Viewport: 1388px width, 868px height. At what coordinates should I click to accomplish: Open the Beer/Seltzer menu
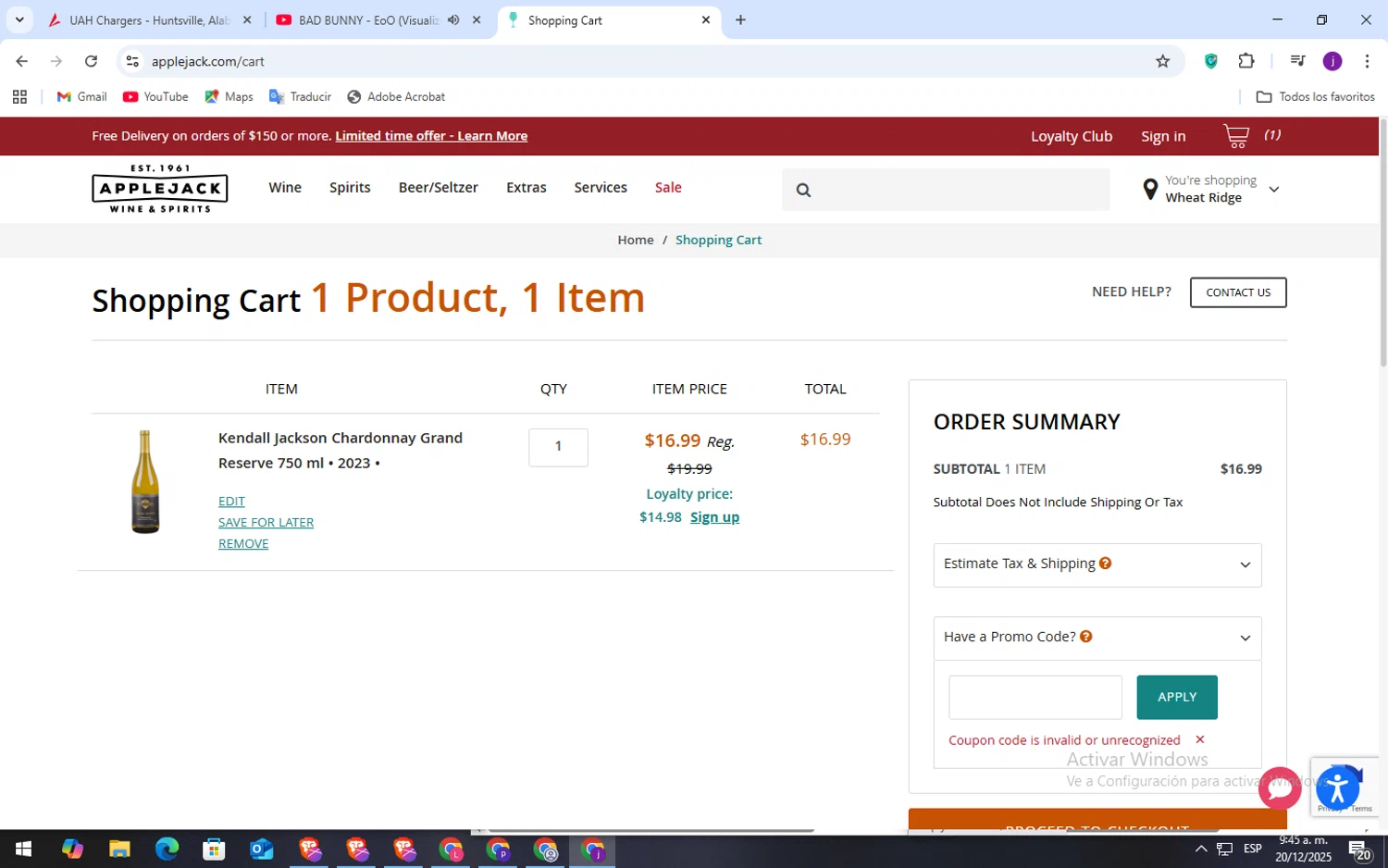coord(439,187)
